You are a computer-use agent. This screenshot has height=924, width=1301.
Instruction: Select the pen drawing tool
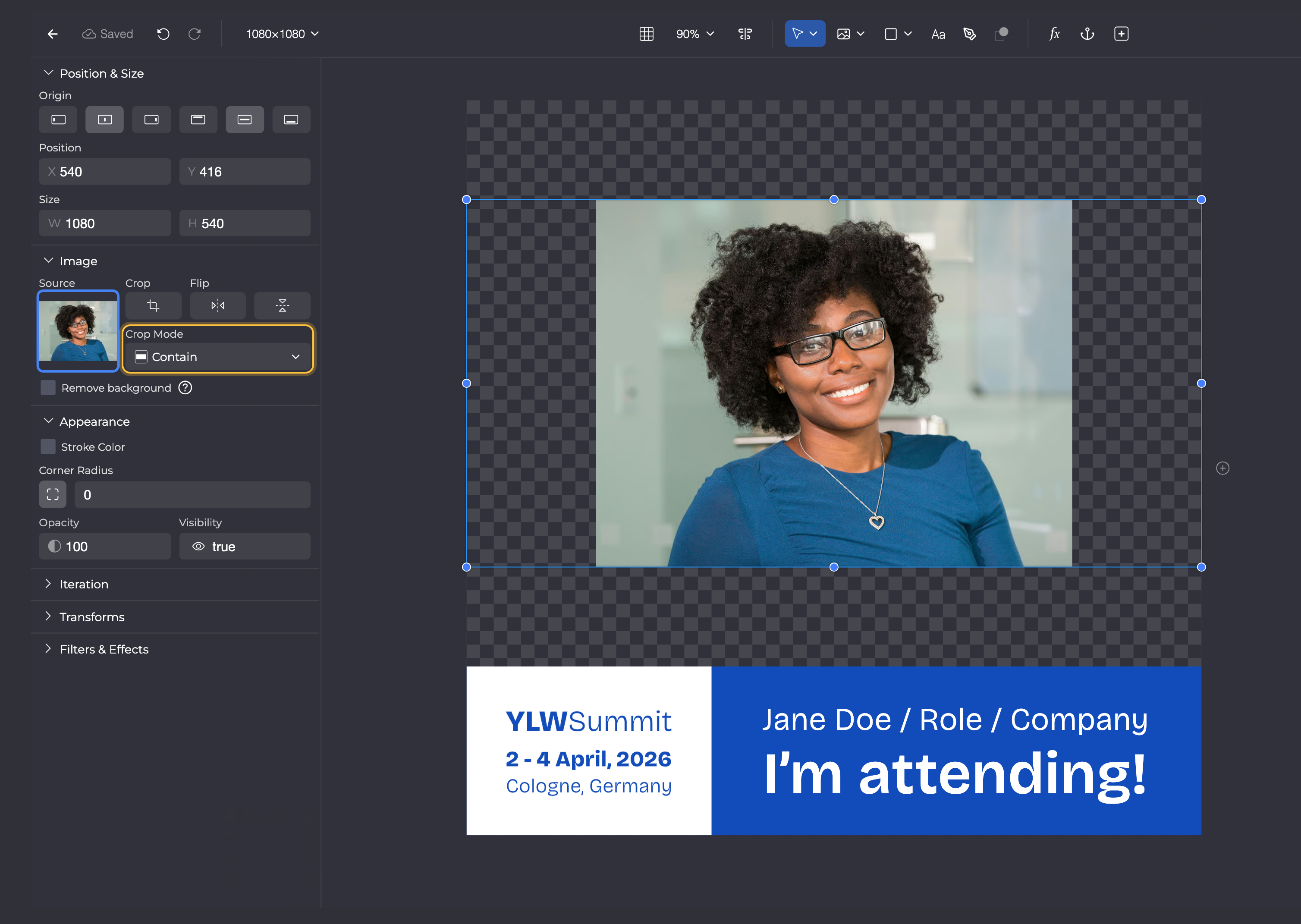coord(970,34)
